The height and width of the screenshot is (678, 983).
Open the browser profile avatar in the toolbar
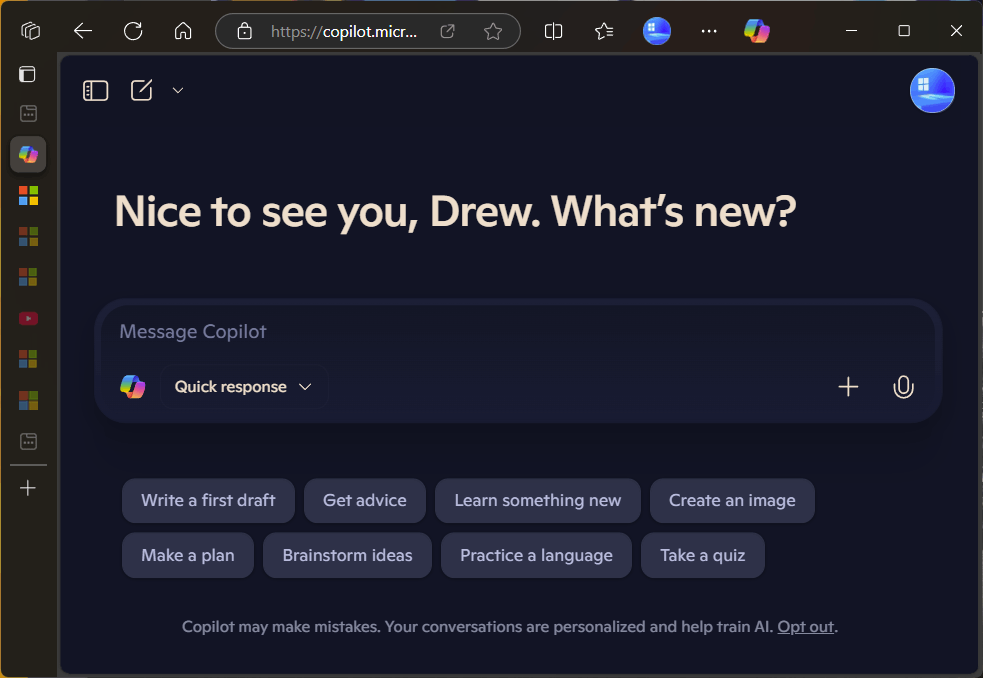point(657,31)
